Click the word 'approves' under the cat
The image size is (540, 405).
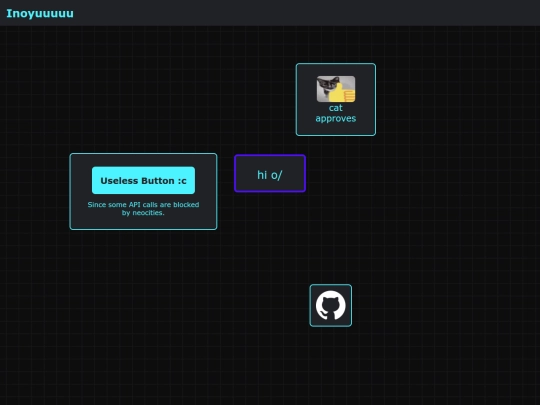(x=336, y=118)
